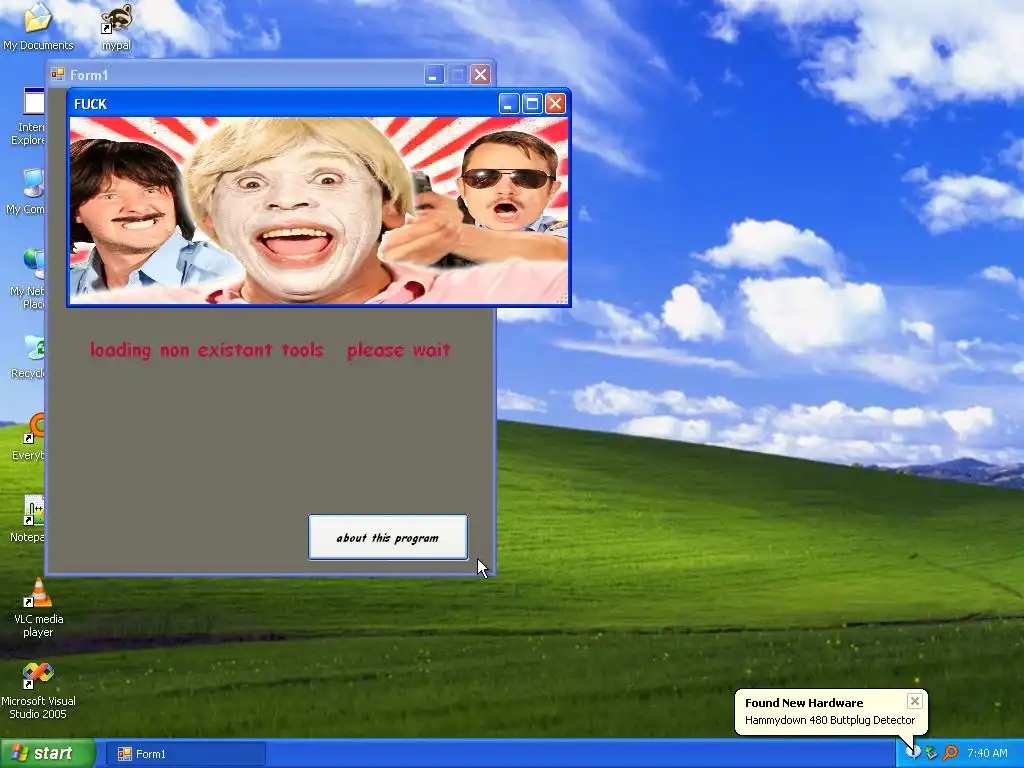Open the Windows Start menu
This screenshot has width=1024, height=768.
pyautogui.click(x=47, y=754)
